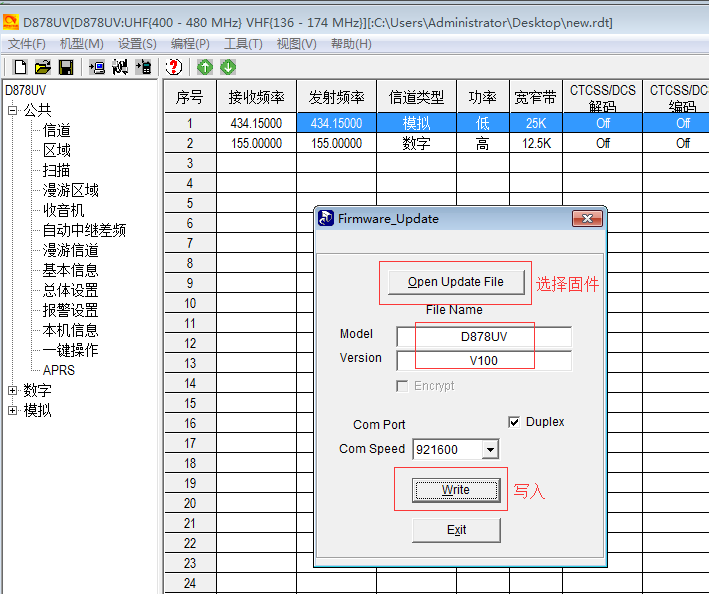
Task: Click the Open folder toolbar icon
Action: coord(42,67)
